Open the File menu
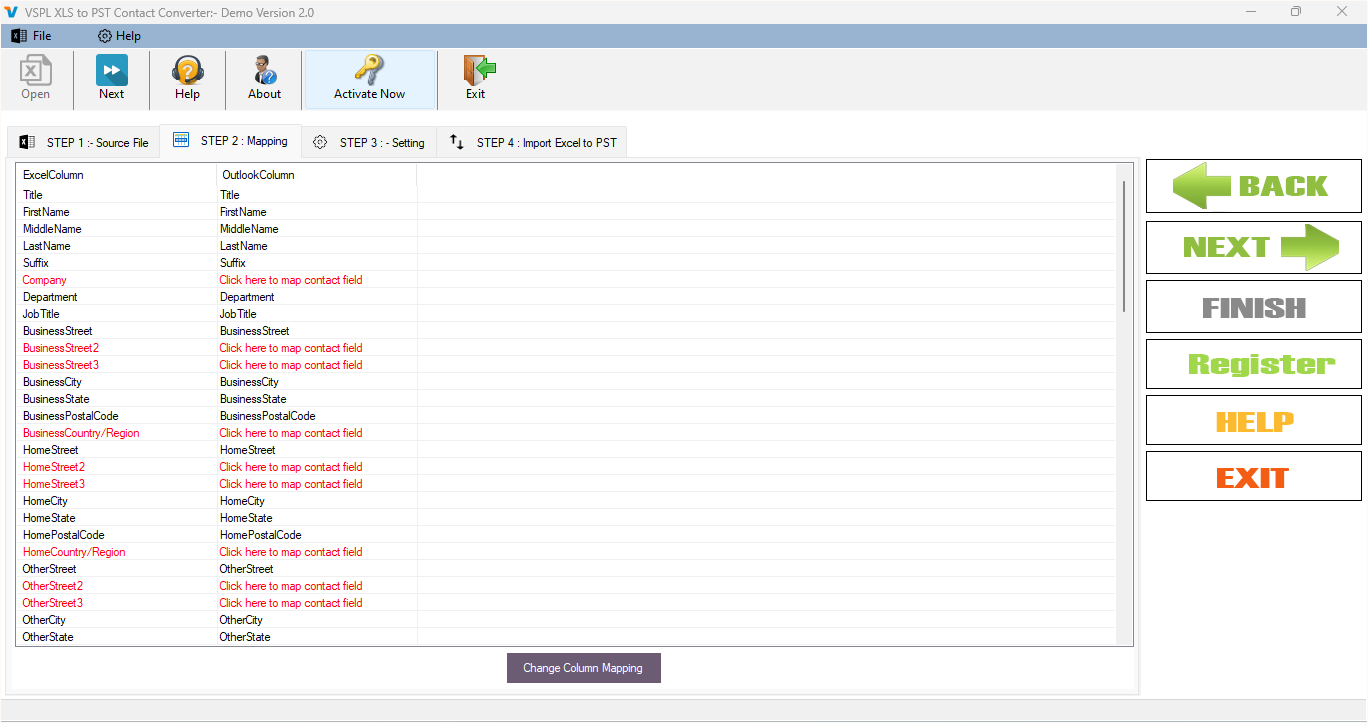The width and height of the screenshot is (1368, 723). [32, 36]
